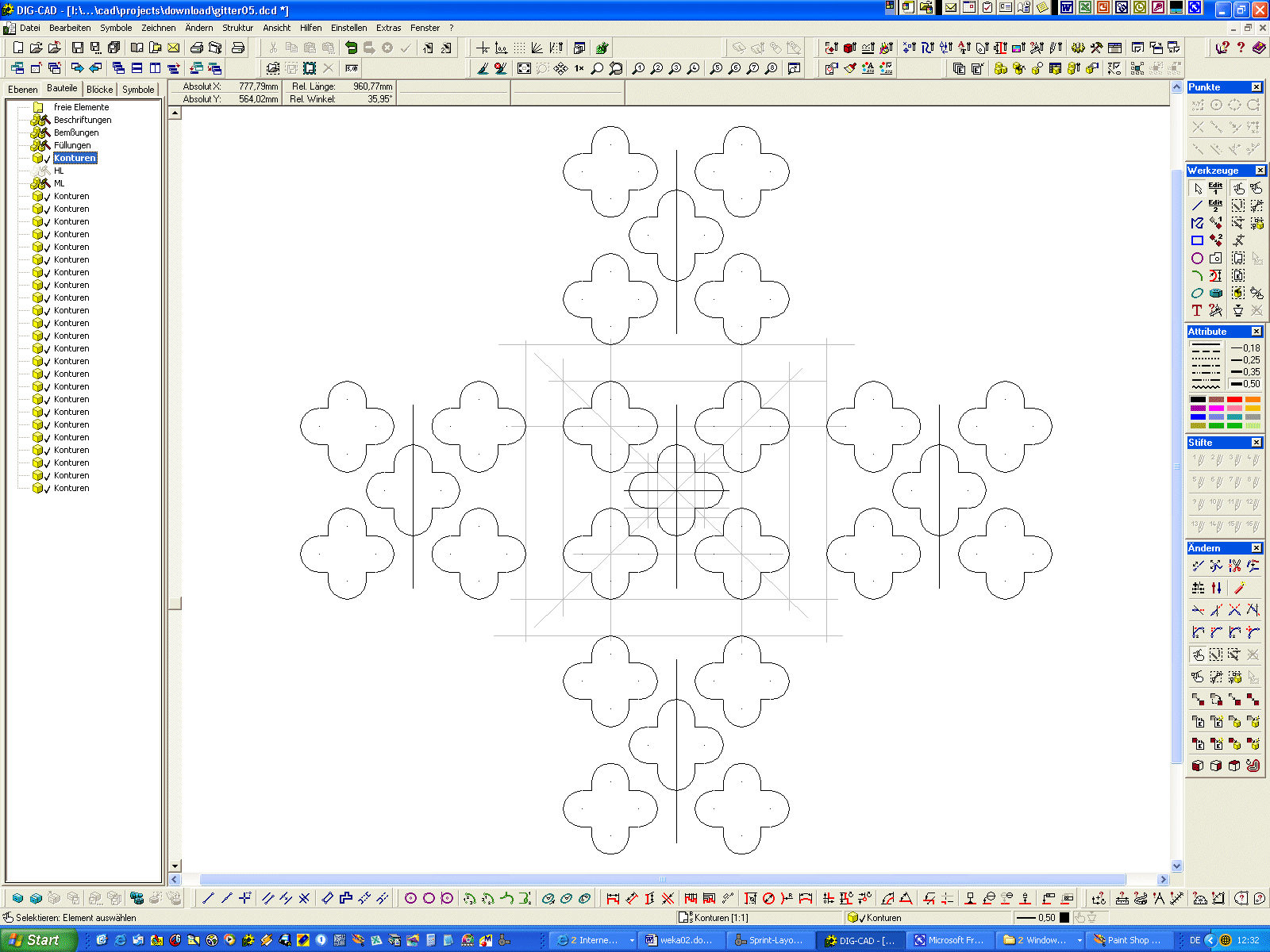
Task: Click the question mark help icon
Action: [1241, 48]
